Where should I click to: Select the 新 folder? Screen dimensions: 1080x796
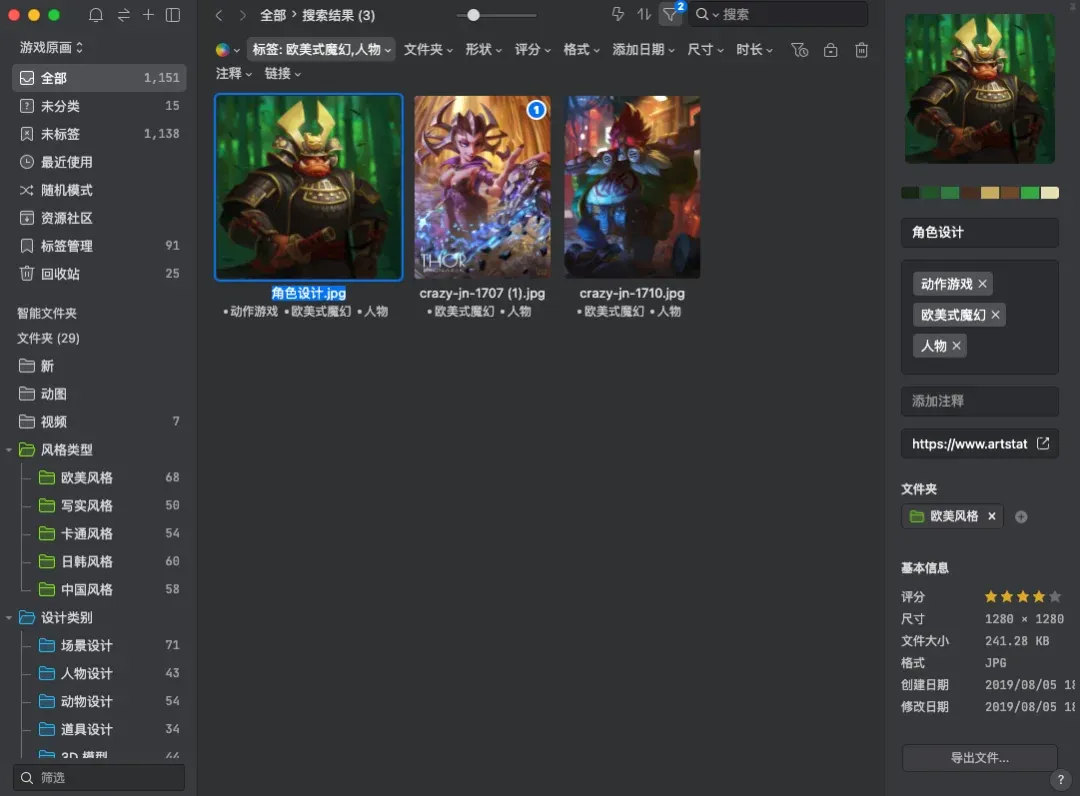click(x=99, y=366)
